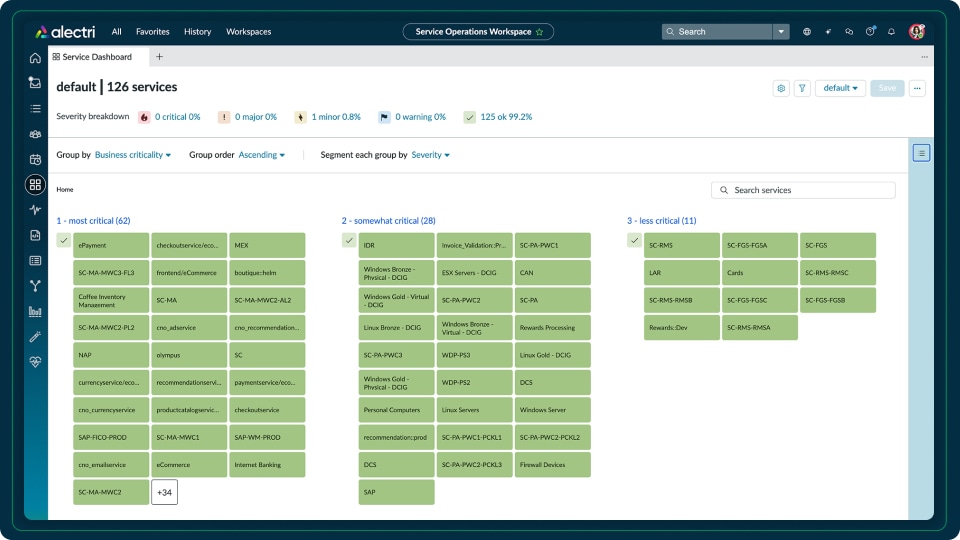Switch to the Service Dashboard tab
The width and height of the screenshot is (960, 540).
click(x=96, y=57)
